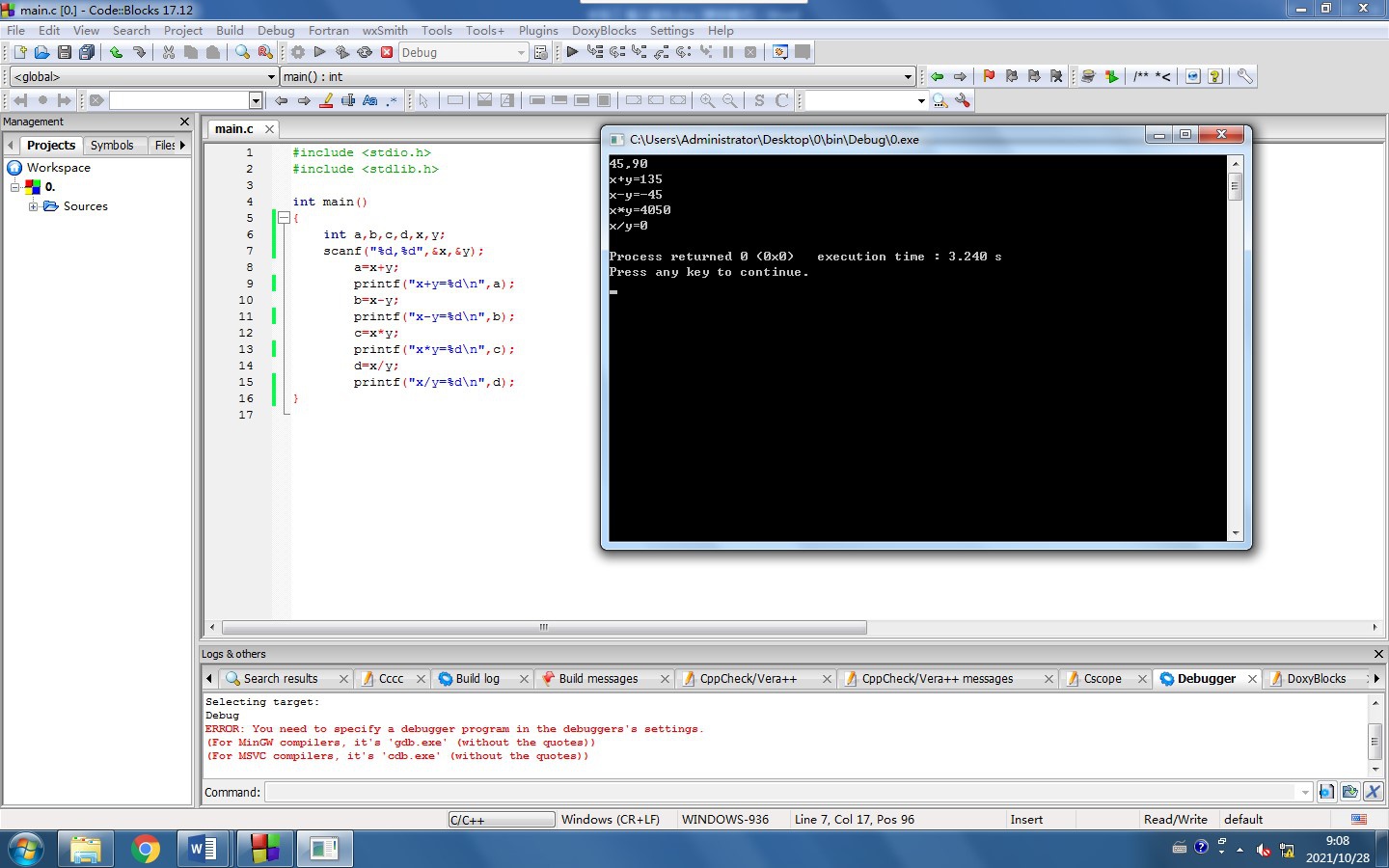1389x868 pixels.
Task: Open the Command history dropdown in the debugger
Action: click(x=1305, y=793)
